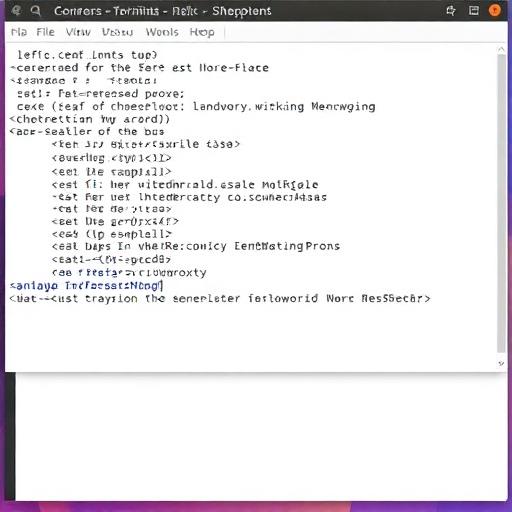Click the vertical scrollbar thumb
512x512 pixels.
[501, 203]
